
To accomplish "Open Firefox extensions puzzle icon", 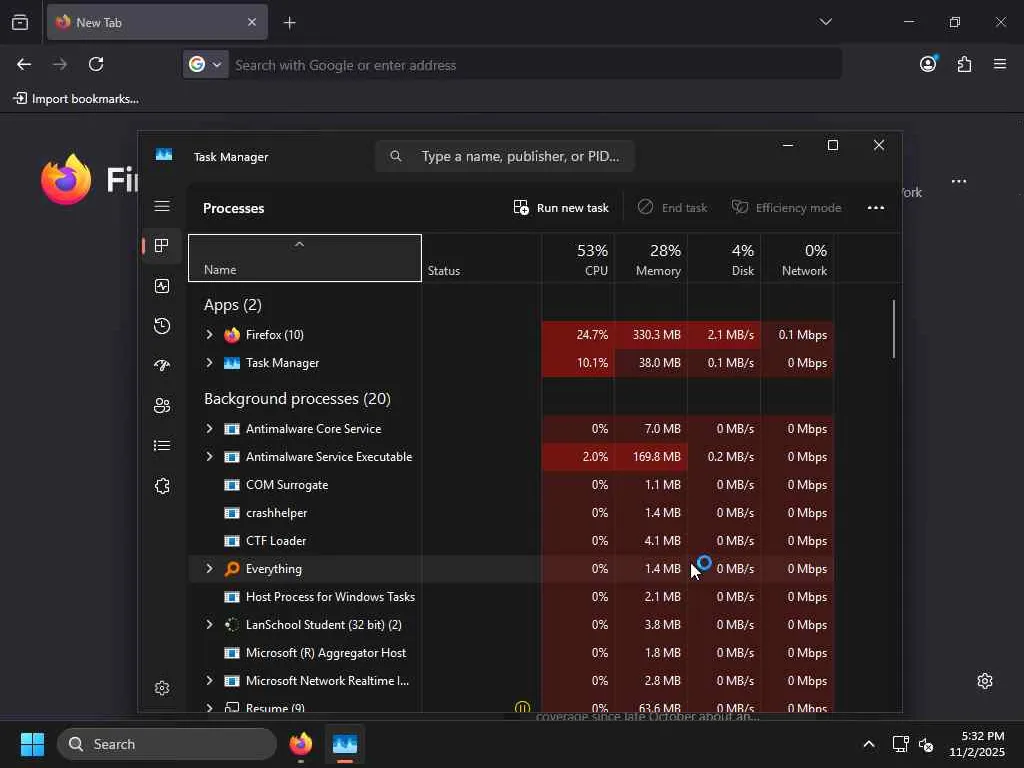I will point(965,64).
